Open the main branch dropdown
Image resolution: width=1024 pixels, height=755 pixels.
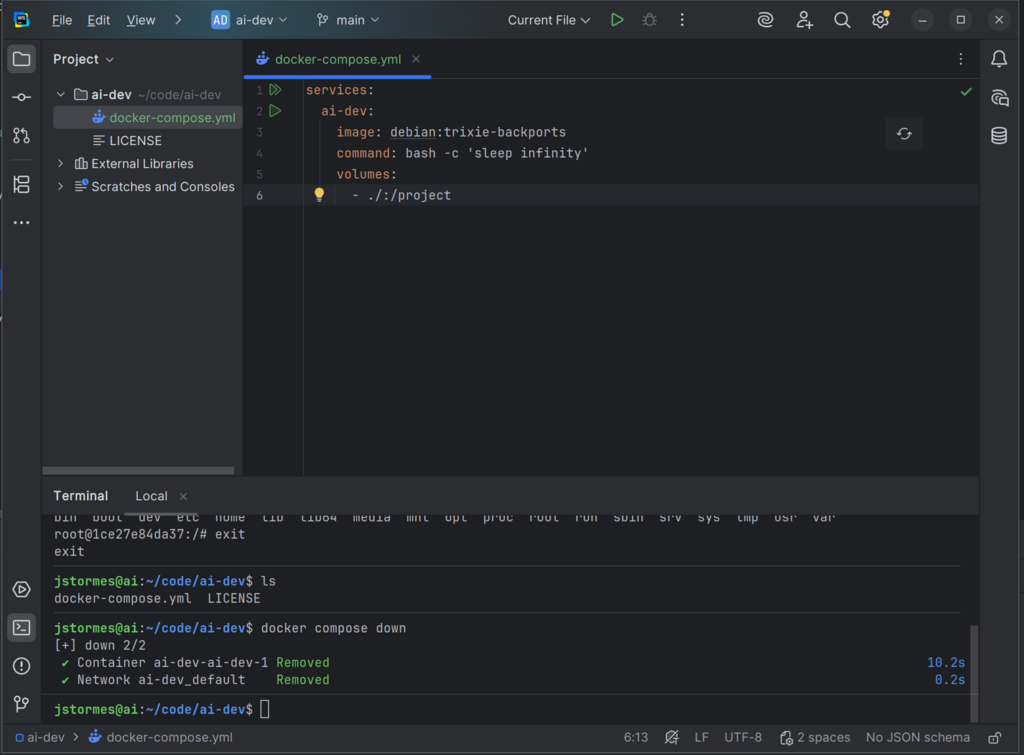coord(348,20)
